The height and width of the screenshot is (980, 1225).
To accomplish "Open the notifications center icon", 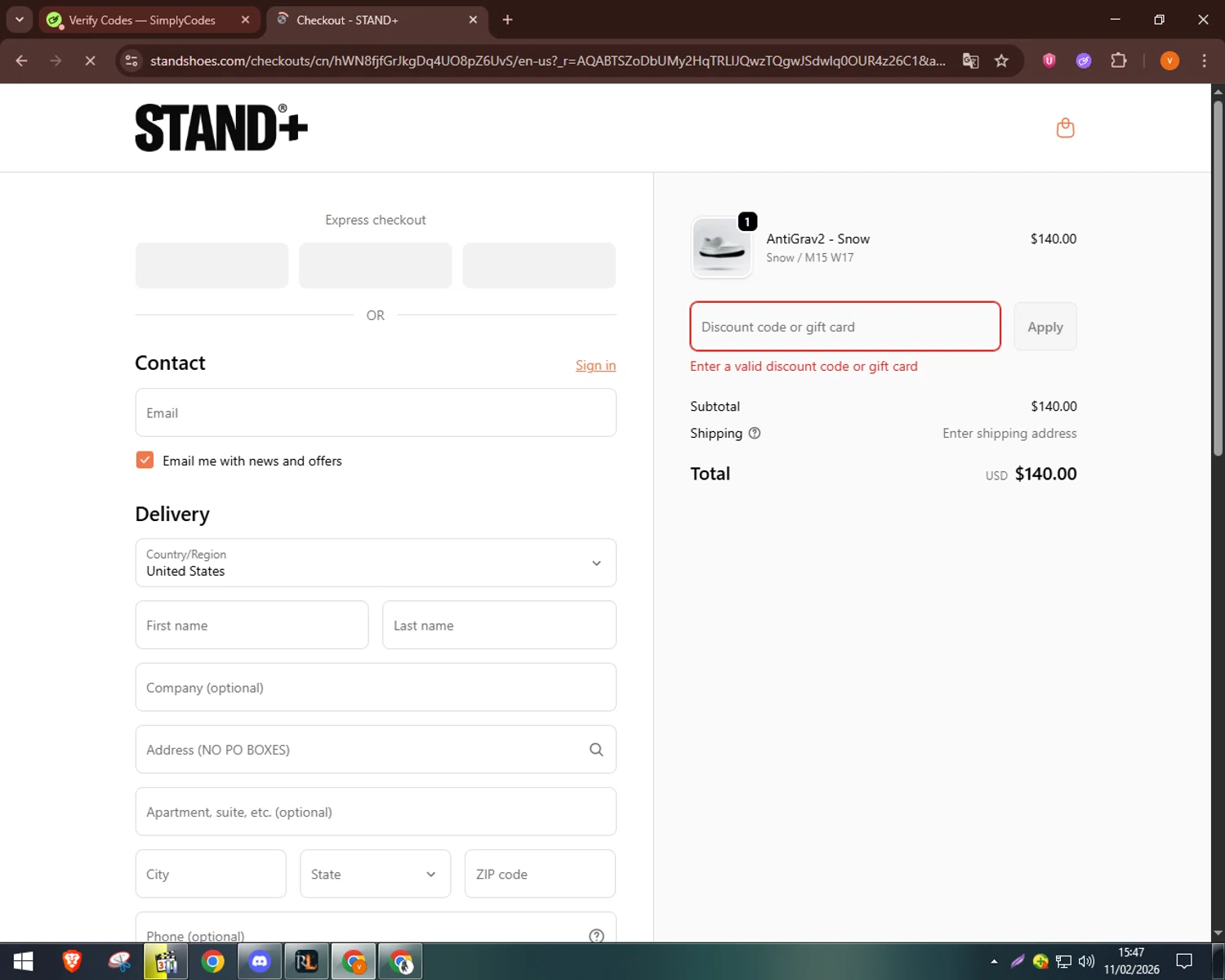I will tap(1184, 961).
